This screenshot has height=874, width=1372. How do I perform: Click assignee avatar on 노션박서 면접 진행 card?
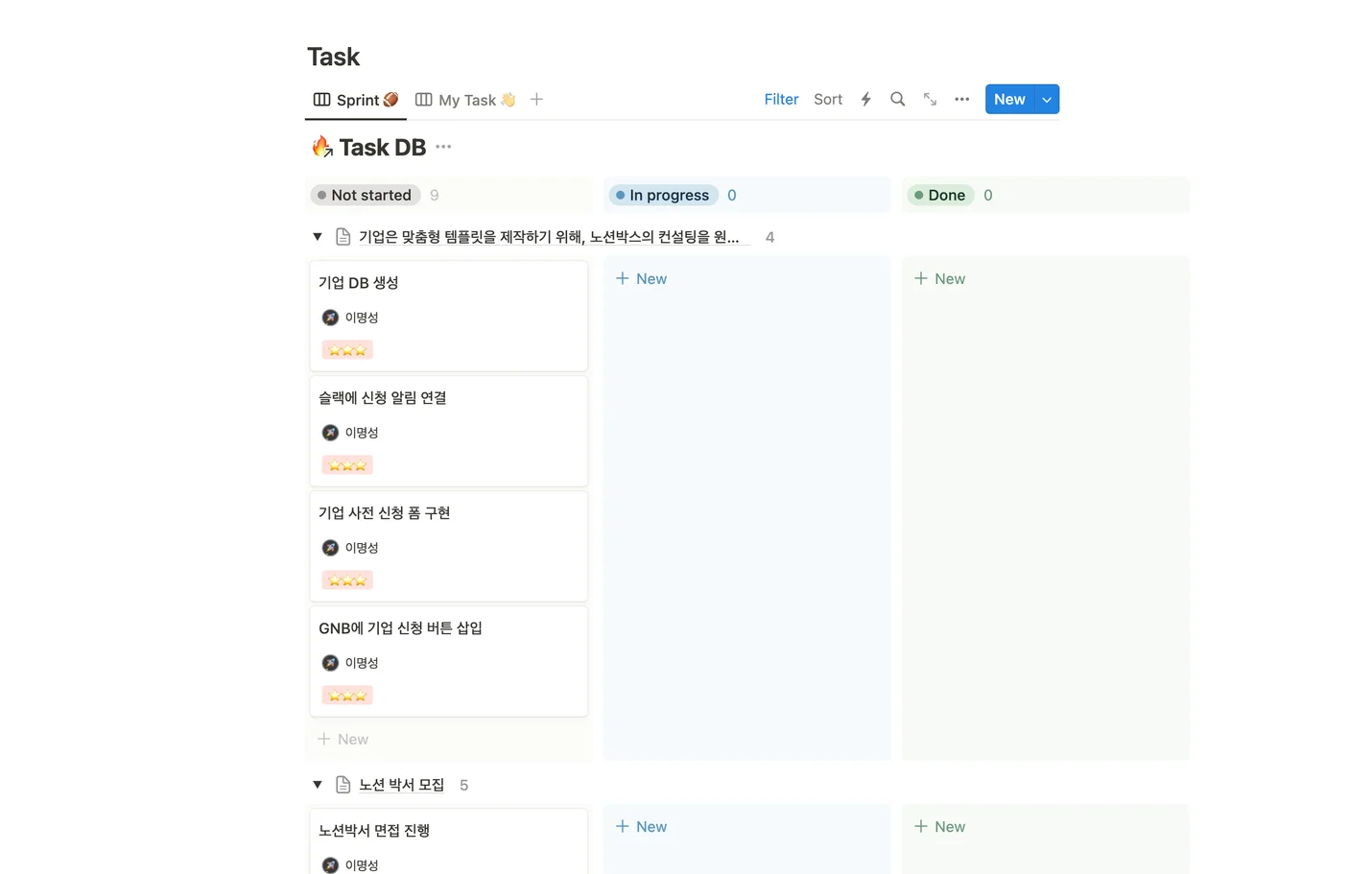click(x=330, y=865)
